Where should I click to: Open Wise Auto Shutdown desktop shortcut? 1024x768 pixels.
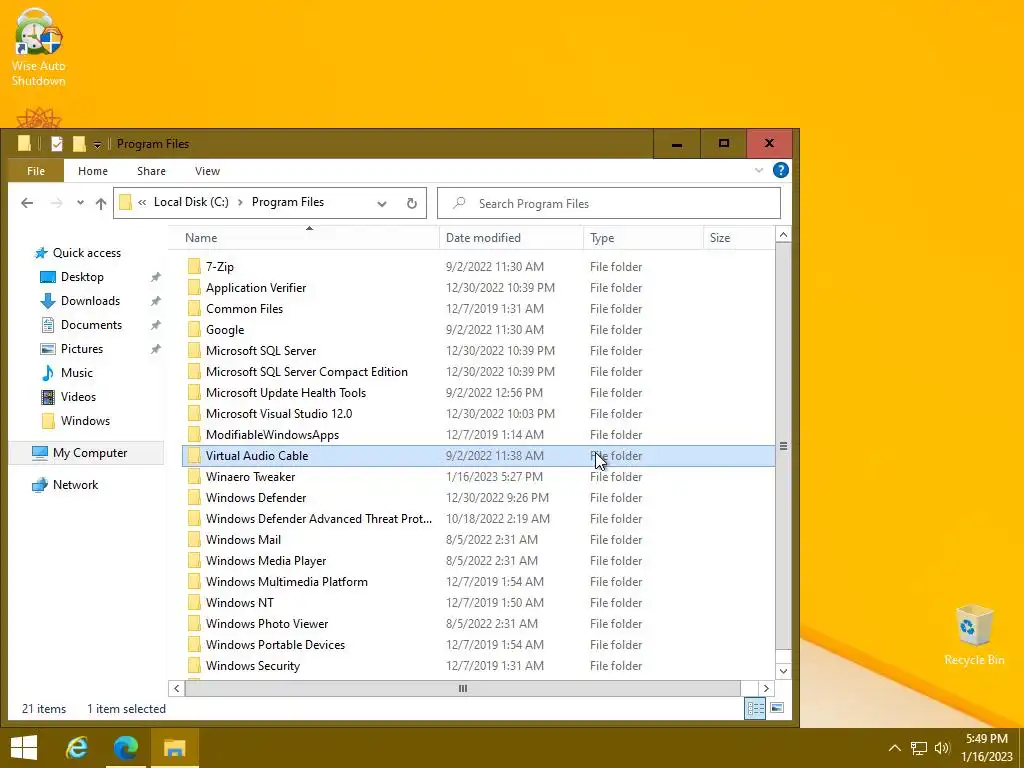coord(39,48)
